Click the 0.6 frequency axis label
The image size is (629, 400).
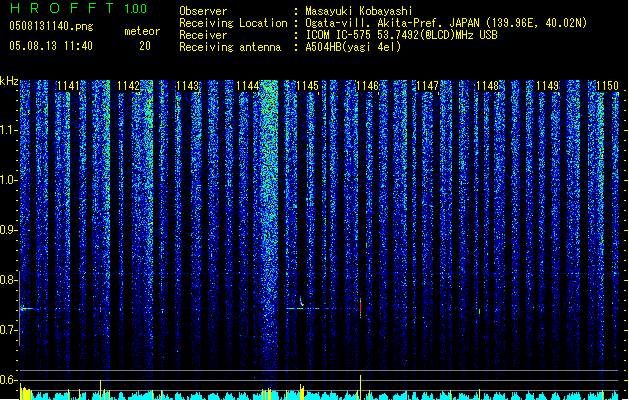[9, 380]
